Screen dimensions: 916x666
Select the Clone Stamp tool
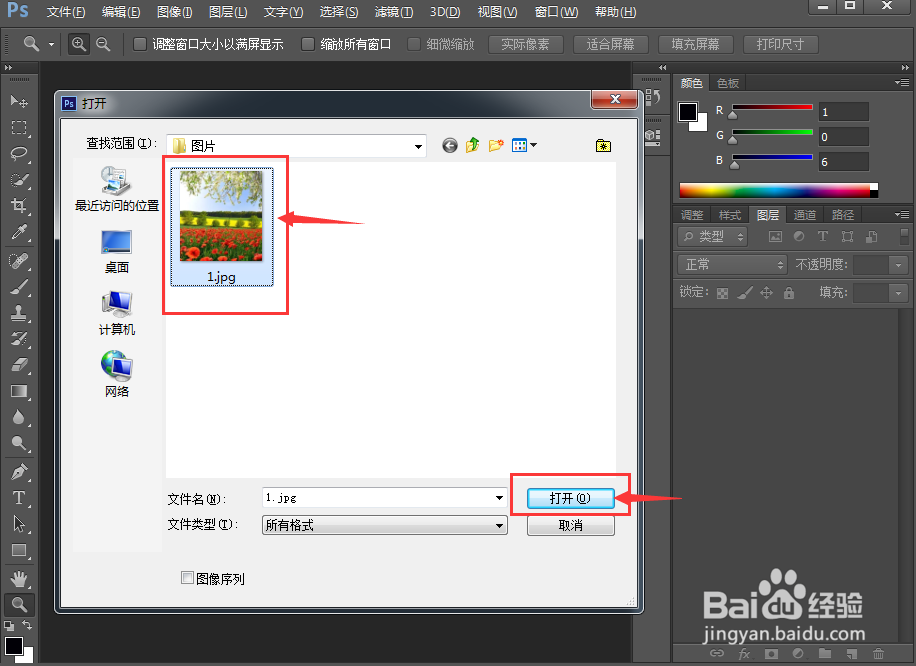point(19,313)
